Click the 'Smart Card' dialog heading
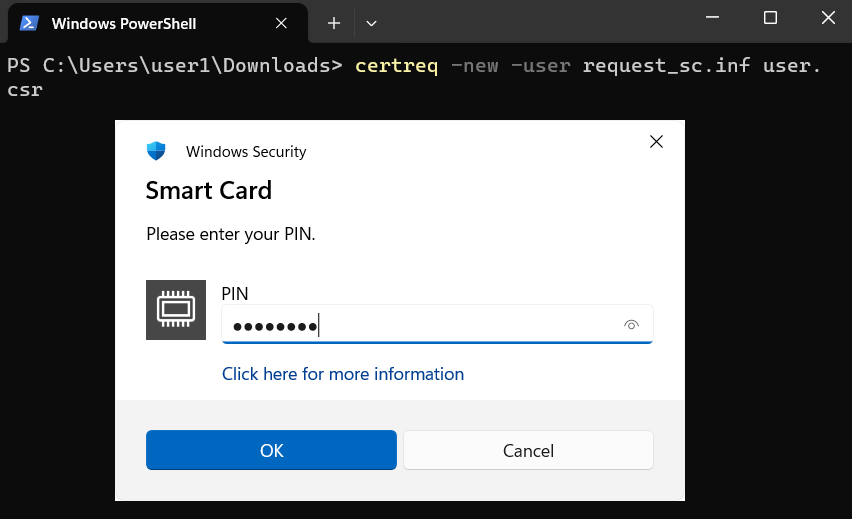The image size is (852, 519). coord(209,190)
